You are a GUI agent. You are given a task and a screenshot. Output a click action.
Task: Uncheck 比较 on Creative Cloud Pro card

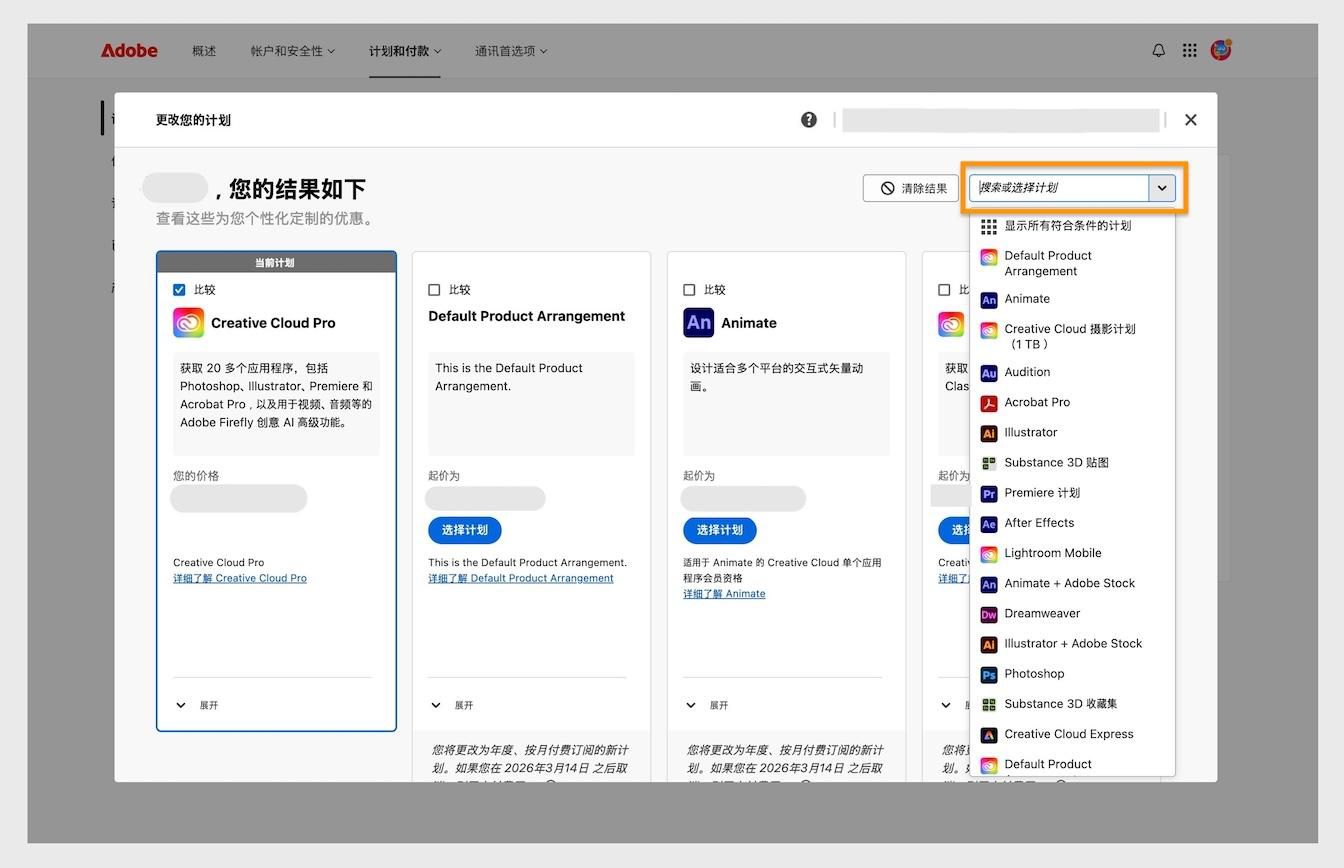point(179,290)
